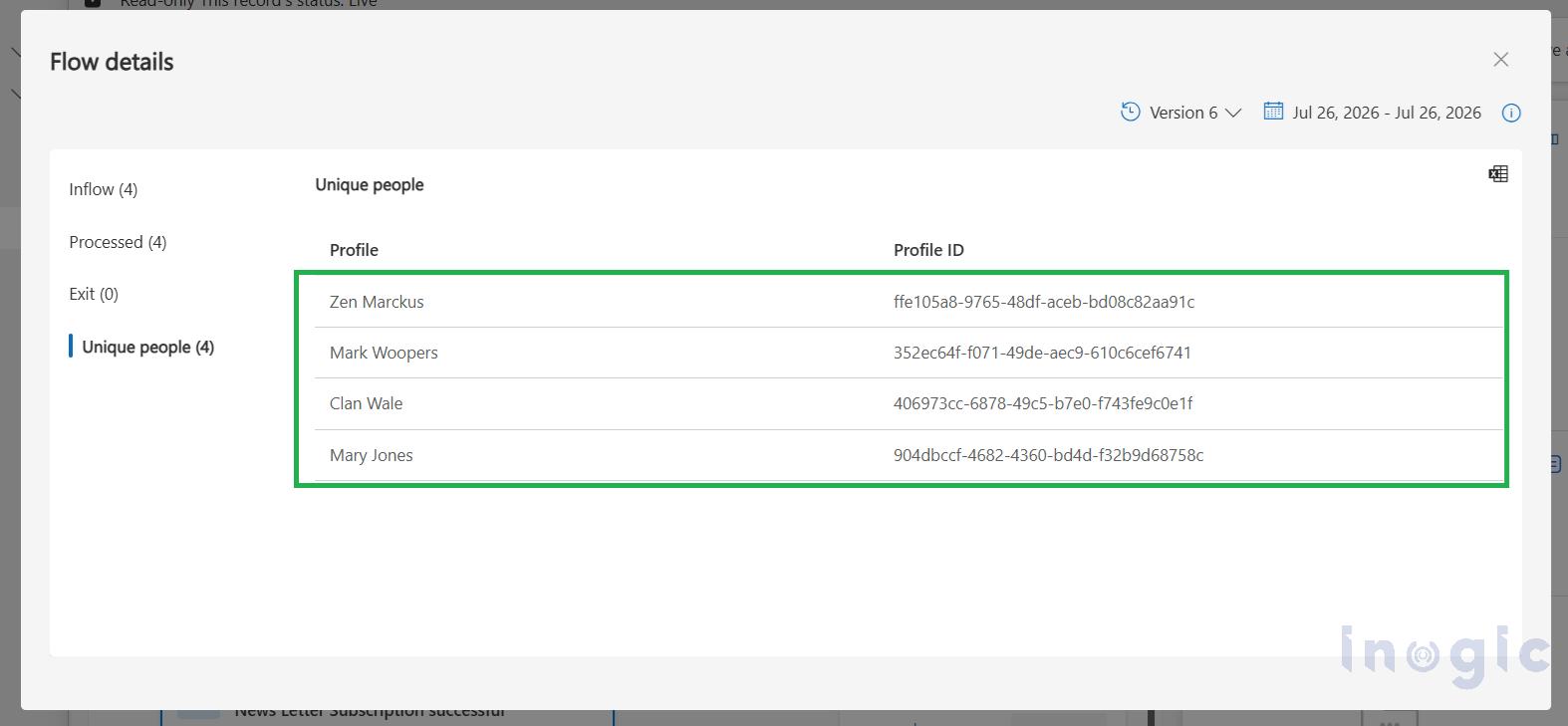The image size is (1568, 726).
Task: Expand the Version 6 dropdown
Action: point(1195,113)
